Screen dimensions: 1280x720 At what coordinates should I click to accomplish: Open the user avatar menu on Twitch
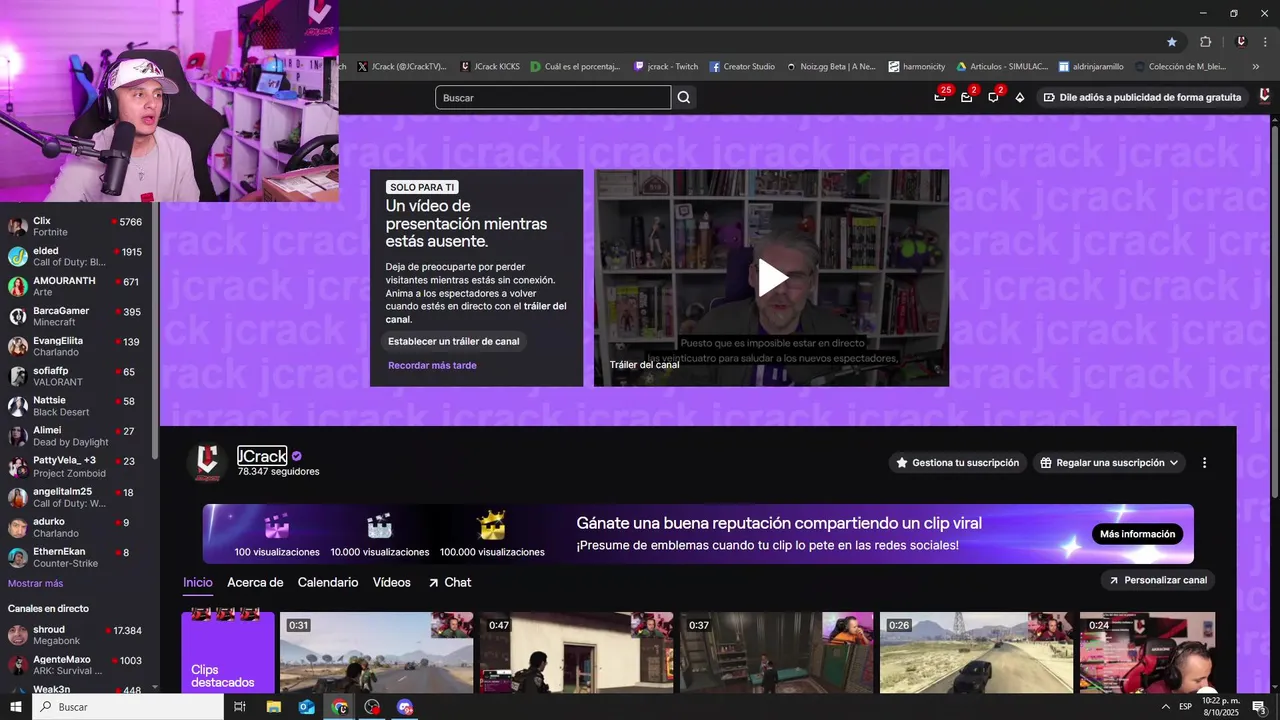click(1264, 96)
